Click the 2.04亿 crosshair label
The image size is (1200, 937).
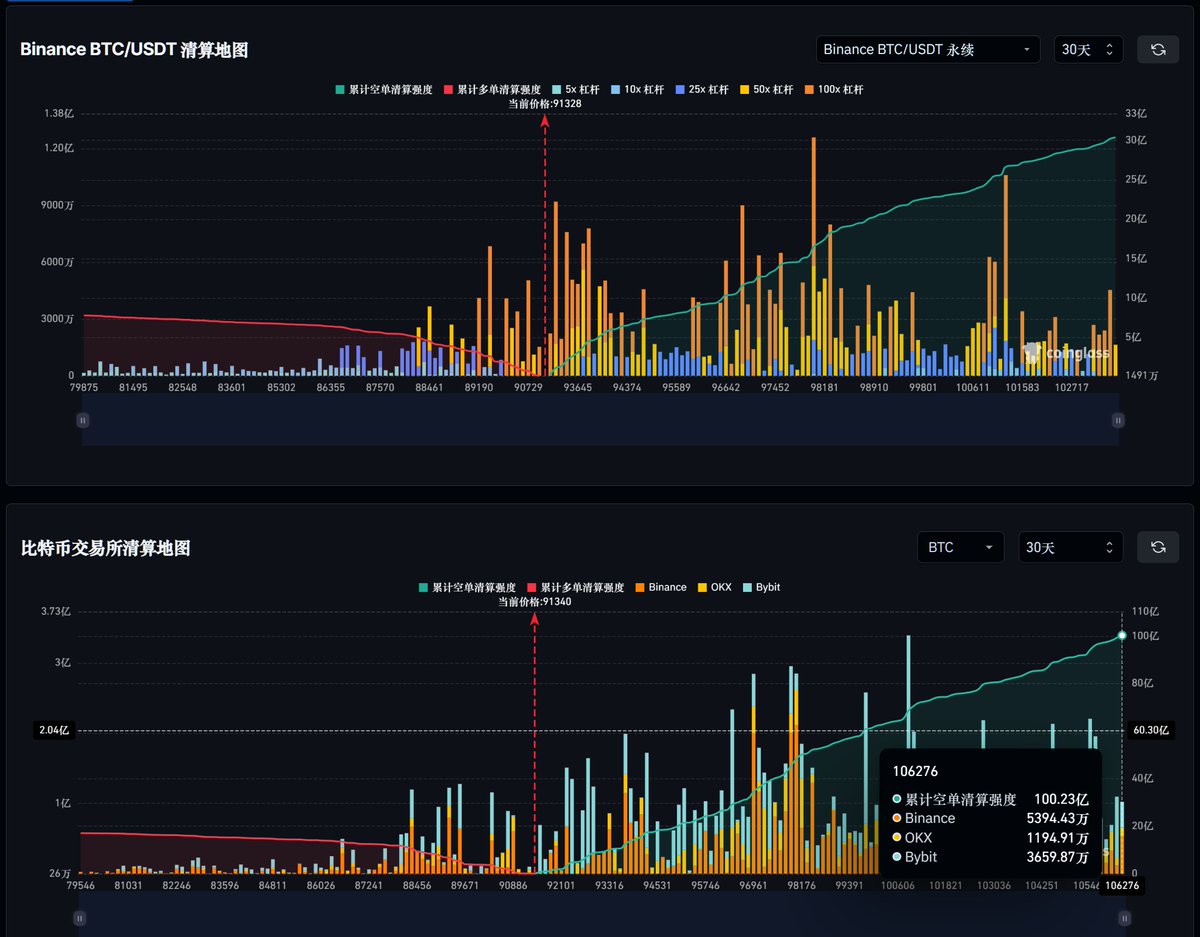click(x=54, y=730)
